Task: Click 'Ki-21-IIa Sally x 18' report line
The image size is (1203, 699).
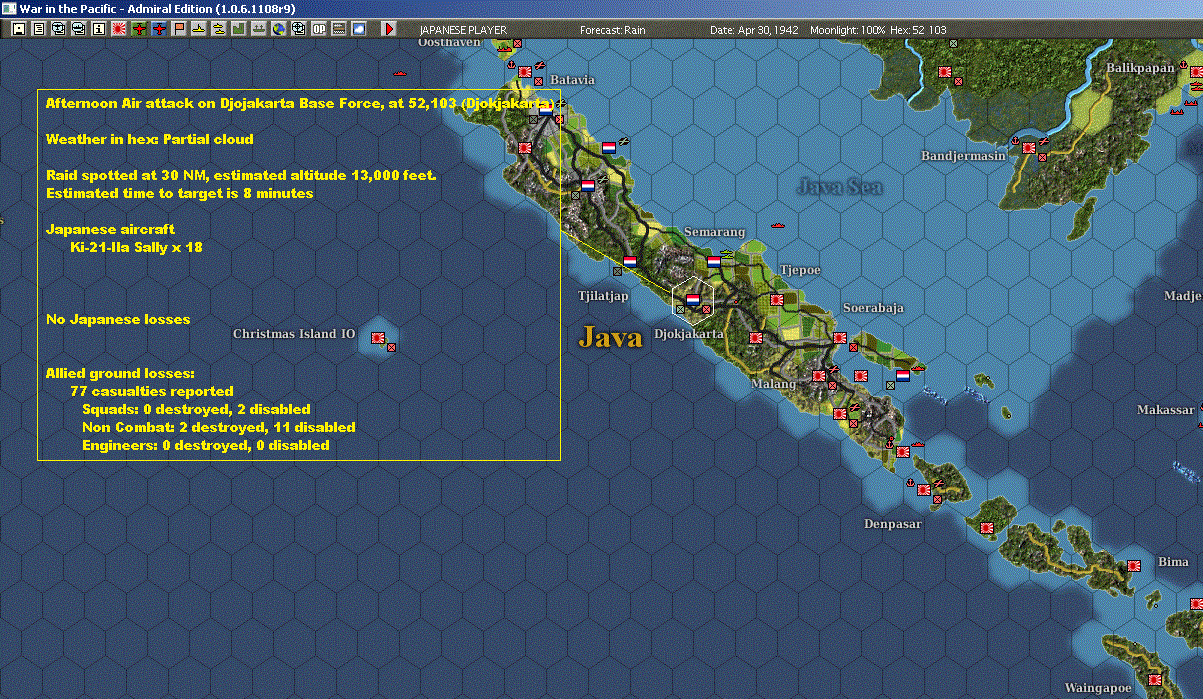Action: pyautogui.click(x=137, y=247)
